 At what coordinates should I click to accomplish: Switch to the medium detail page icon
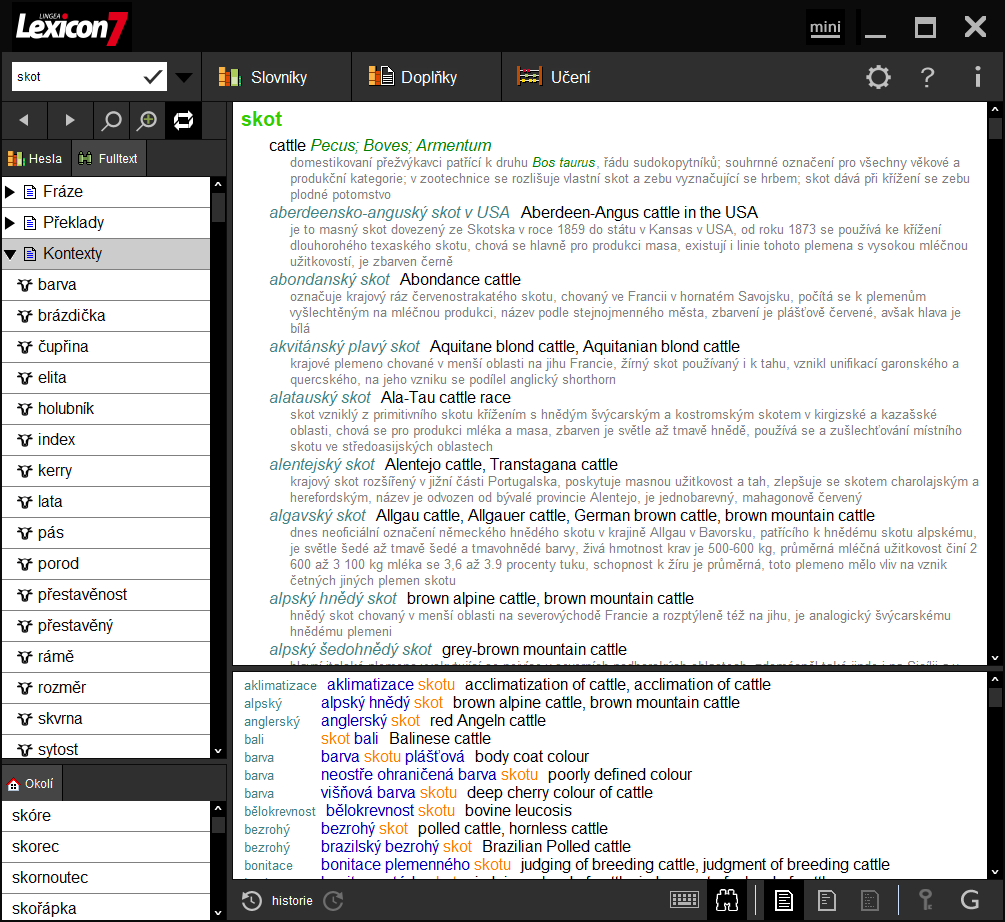827,900
